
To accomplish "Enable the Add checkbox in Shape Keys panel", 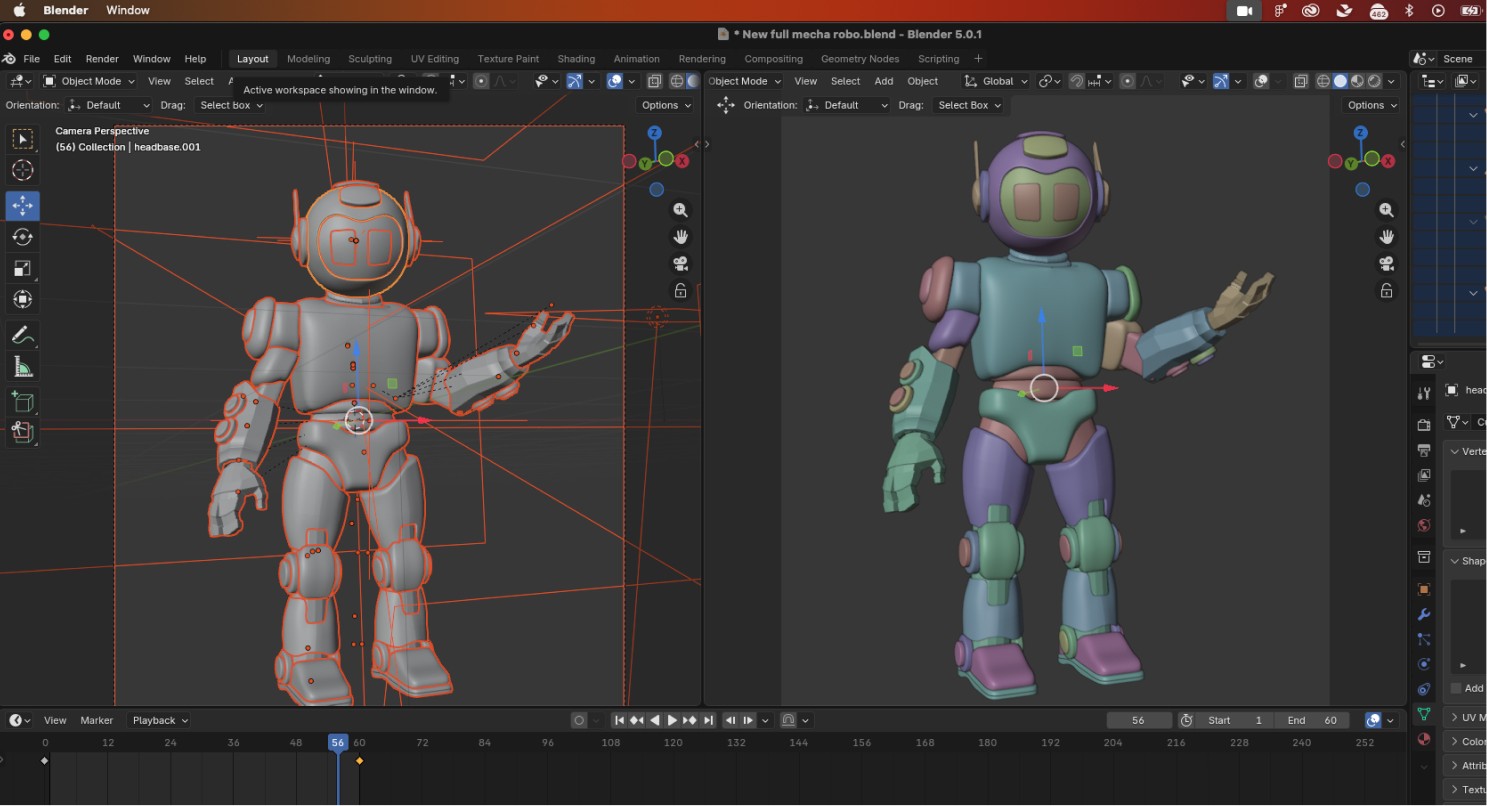I will (x=1456, y=688).
